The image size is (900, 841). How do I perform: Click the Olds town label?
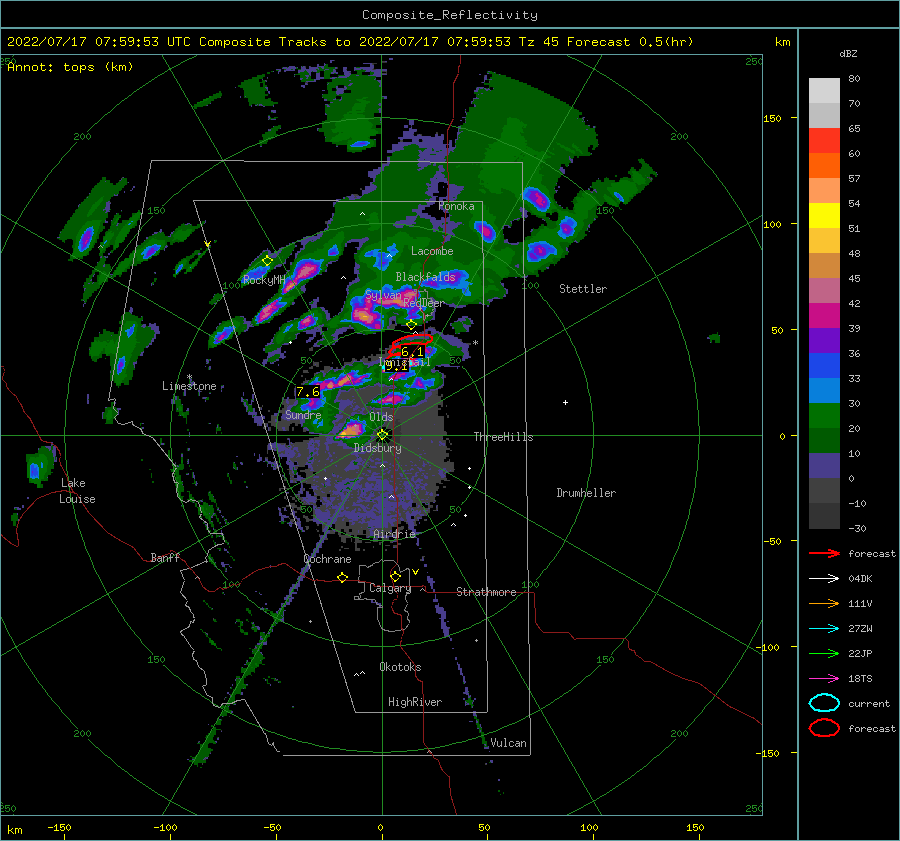pyautogui.click(x=381, y=417)
